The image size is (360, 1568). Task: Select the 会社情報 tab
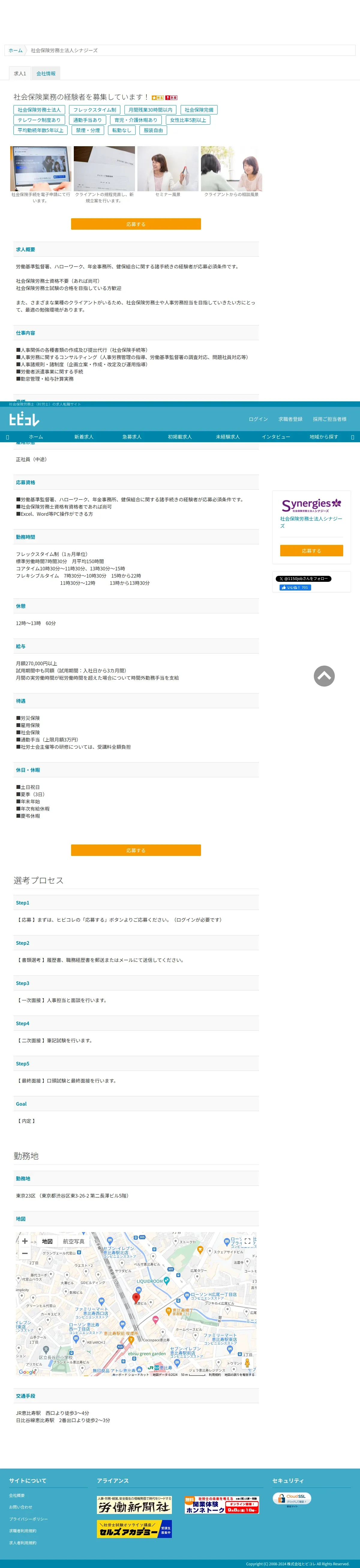click(46, 74)
